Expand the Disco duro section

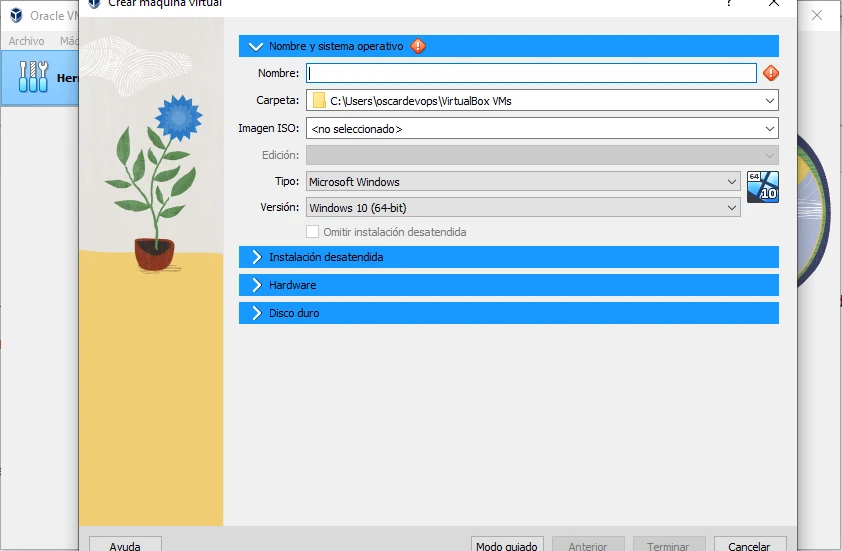click(x=509, y=313)
